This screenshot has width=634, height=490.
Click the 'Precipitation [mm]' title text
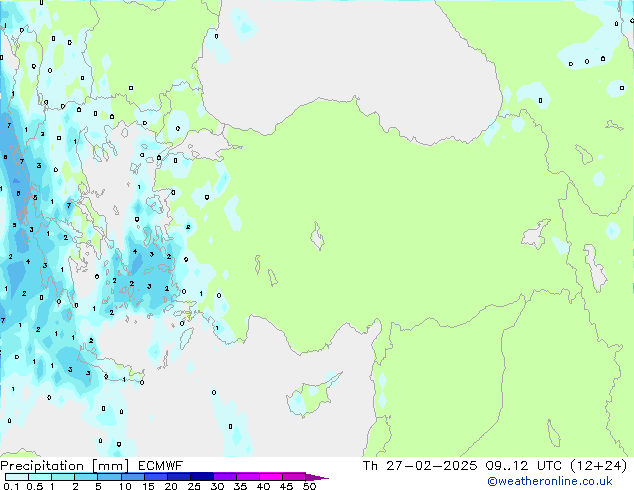pos(65,466)
